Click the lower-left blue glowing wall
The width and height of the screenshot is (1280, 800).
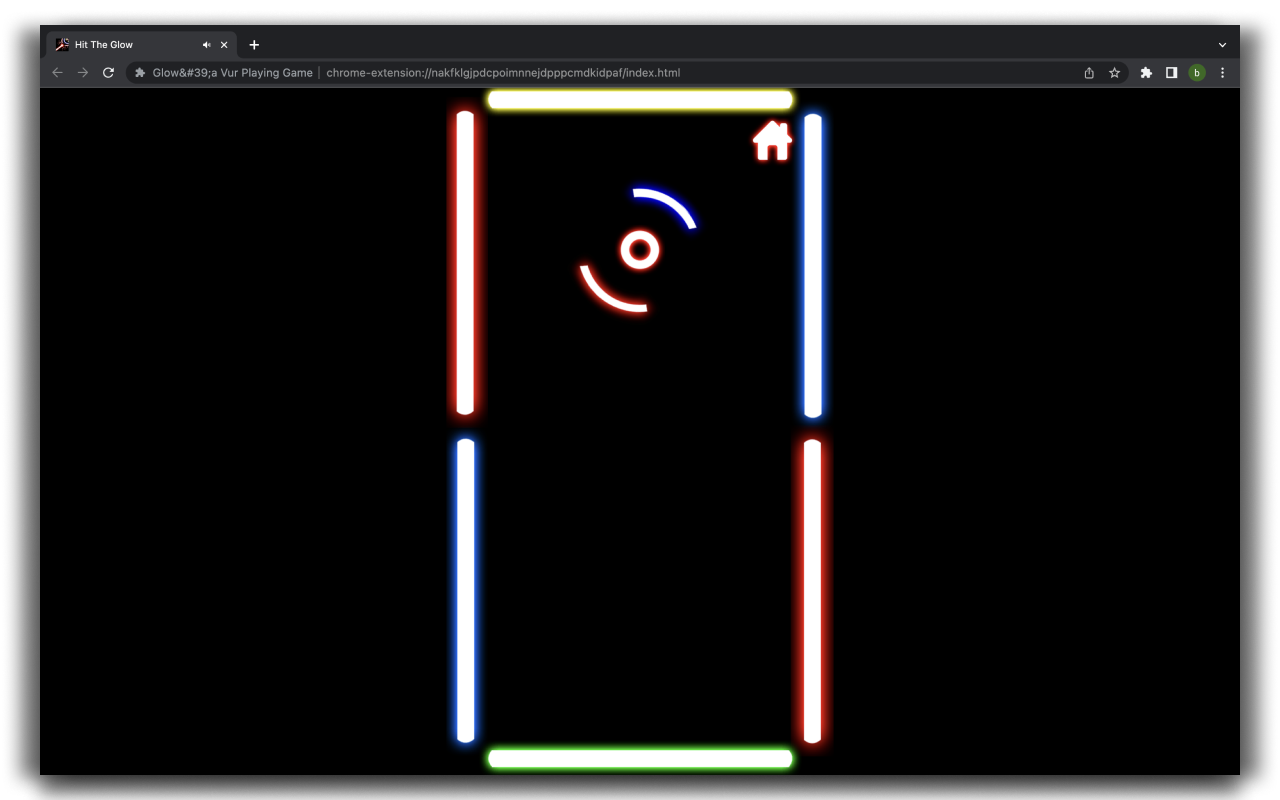[466, 590]
